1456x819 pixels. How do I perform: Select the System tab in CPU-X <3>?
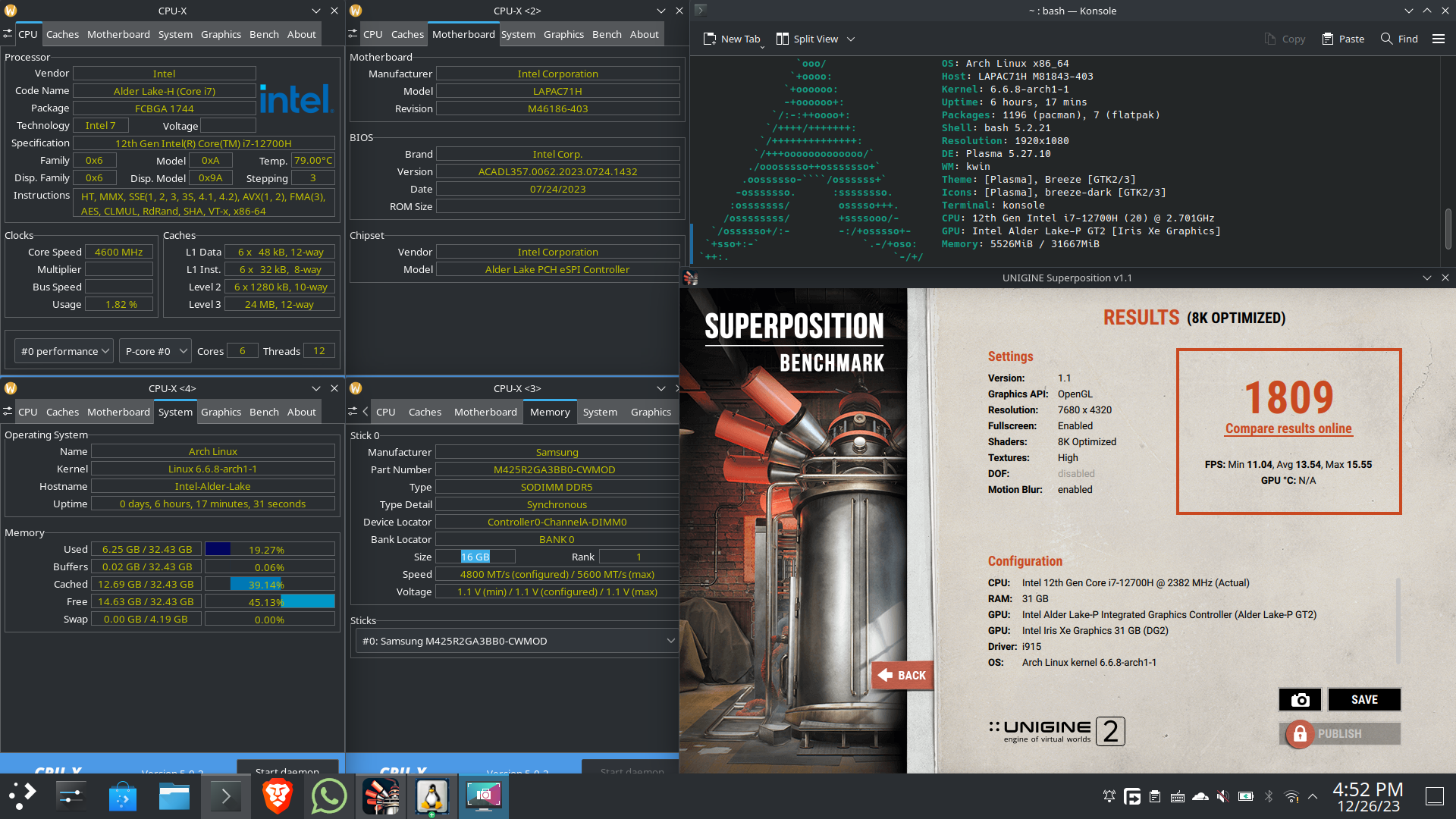(600, 412)
